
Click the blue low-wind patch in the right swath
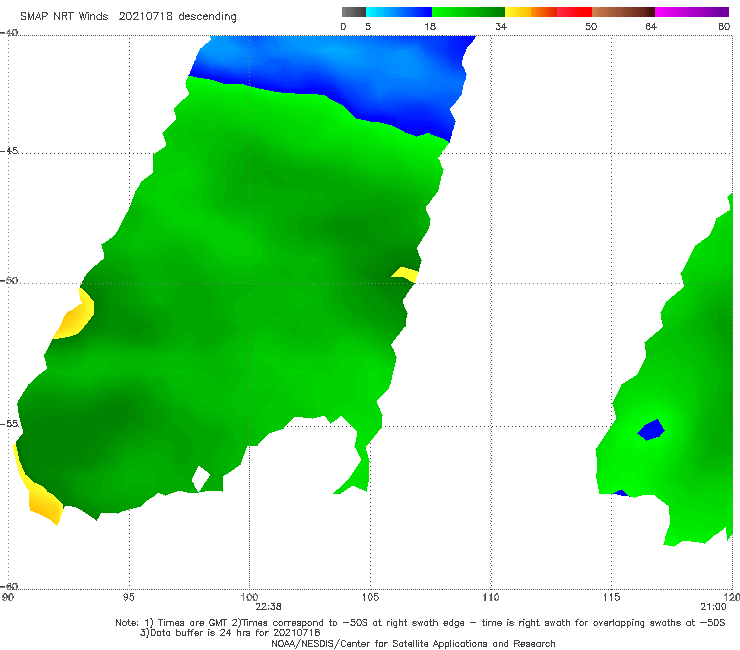(651, 430)
